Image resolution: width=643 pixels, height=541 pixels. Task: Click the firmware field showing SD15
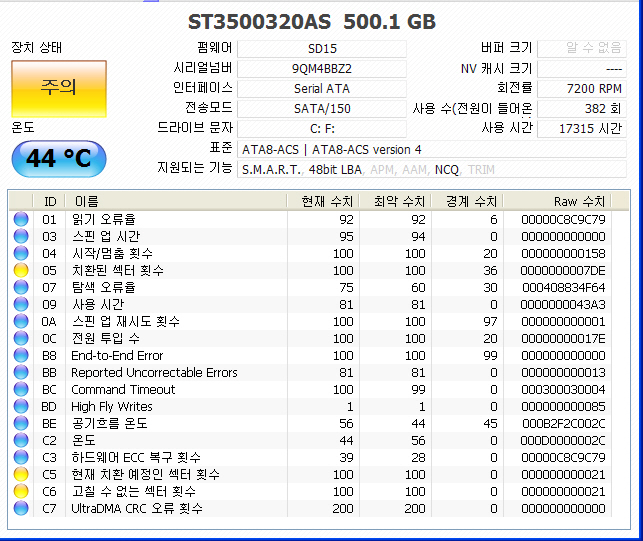[322, 49]
